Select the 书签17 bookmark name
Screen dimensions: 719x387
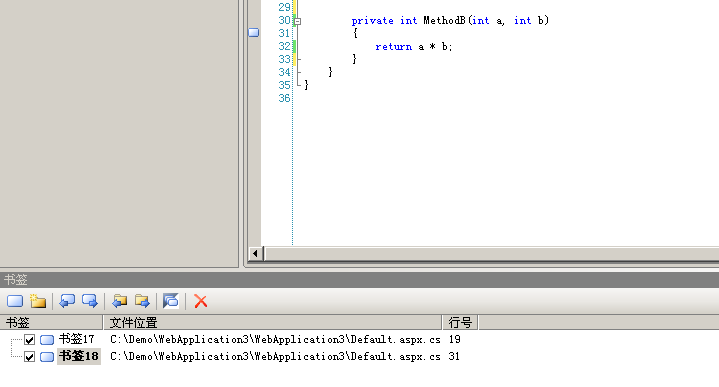(x=77, y=339)
